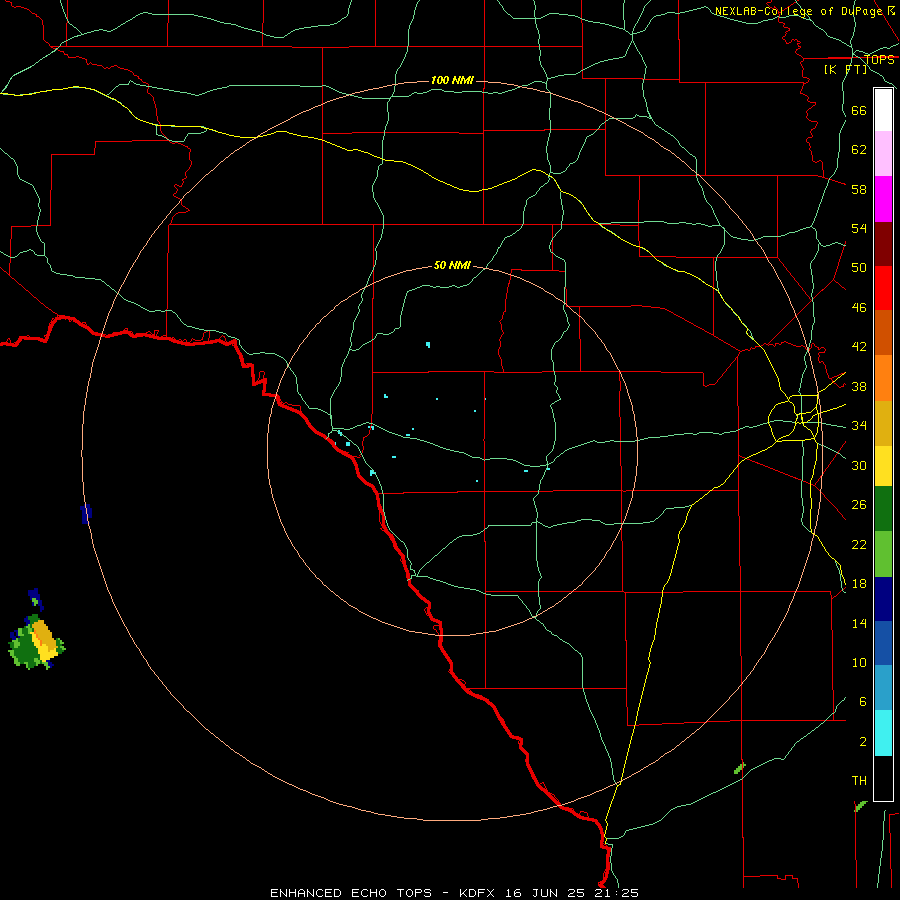Click the navy echo on the 100 NMI ring

86,513
